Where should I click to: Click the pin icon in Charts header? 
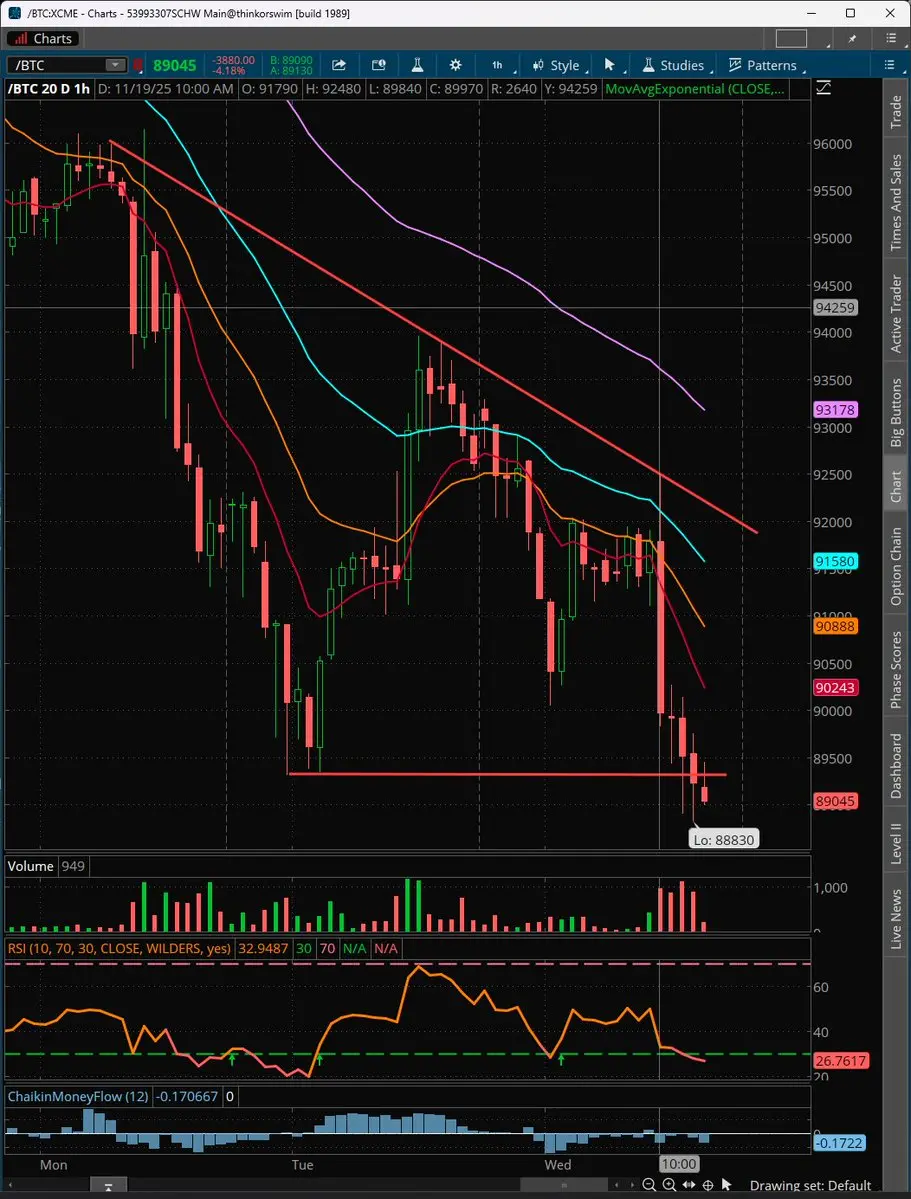(853, 38)
